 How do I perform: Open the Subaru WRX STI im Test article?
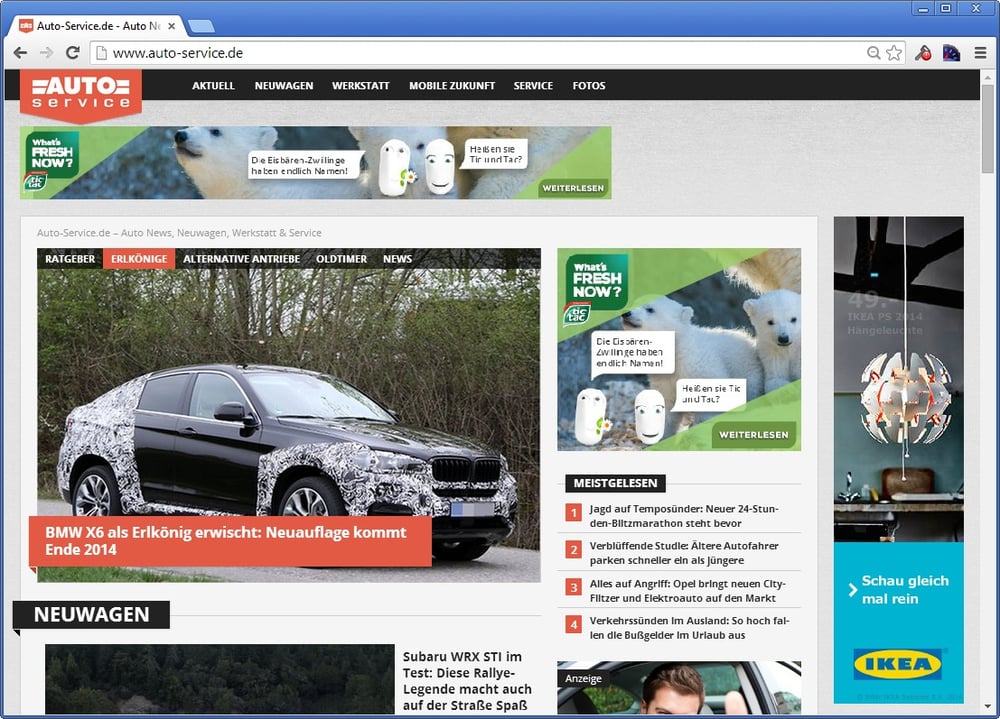[467, 681]
